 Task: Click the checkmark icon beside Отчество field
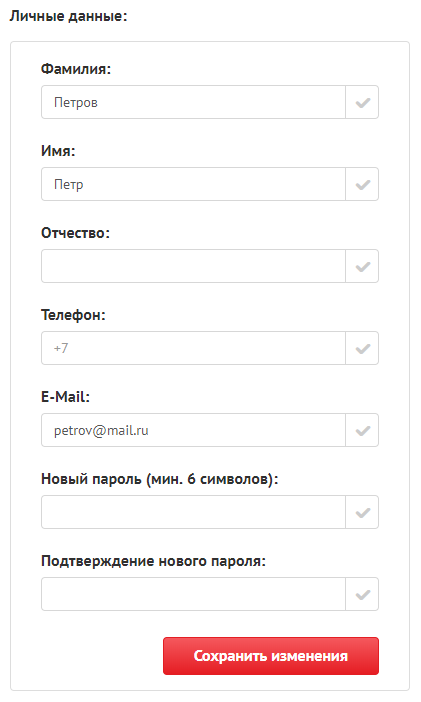point(362,266)
